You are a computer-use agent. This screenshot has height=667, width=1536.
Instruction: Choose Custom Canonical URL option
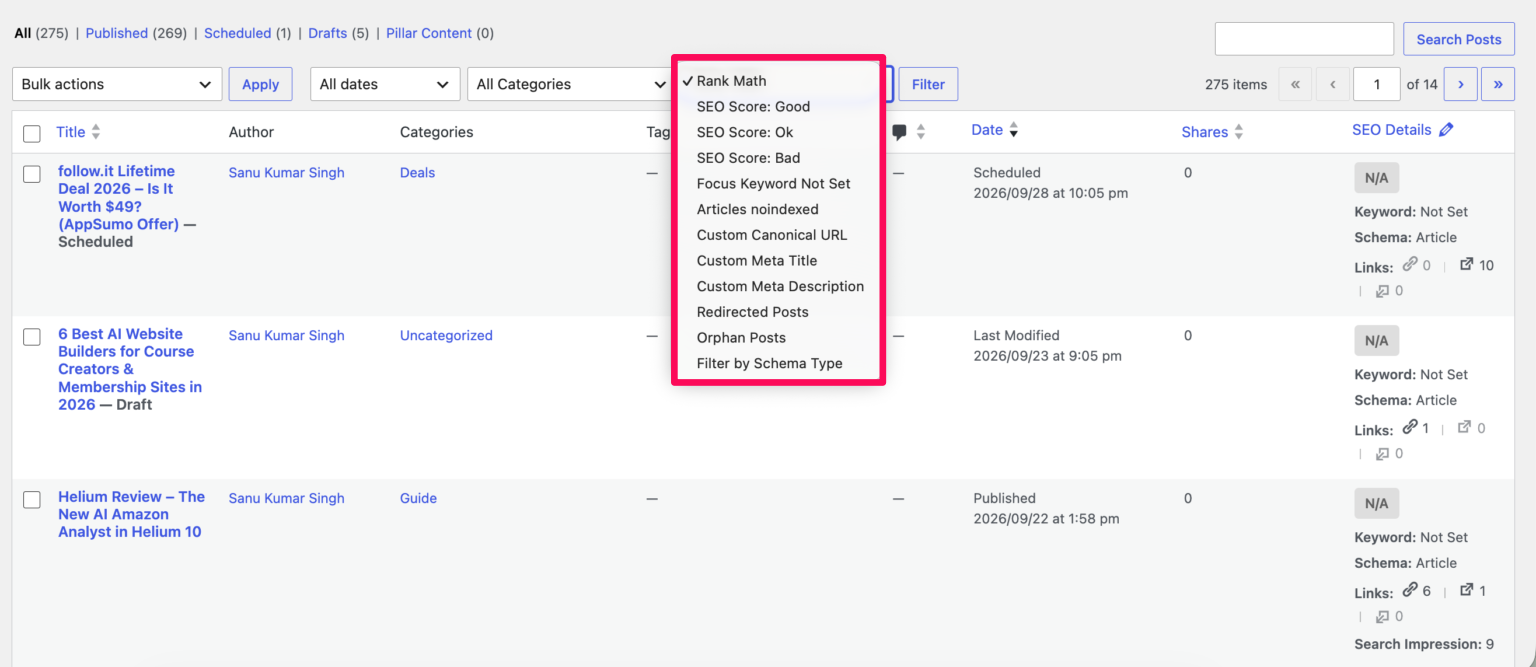pos(778,235)
